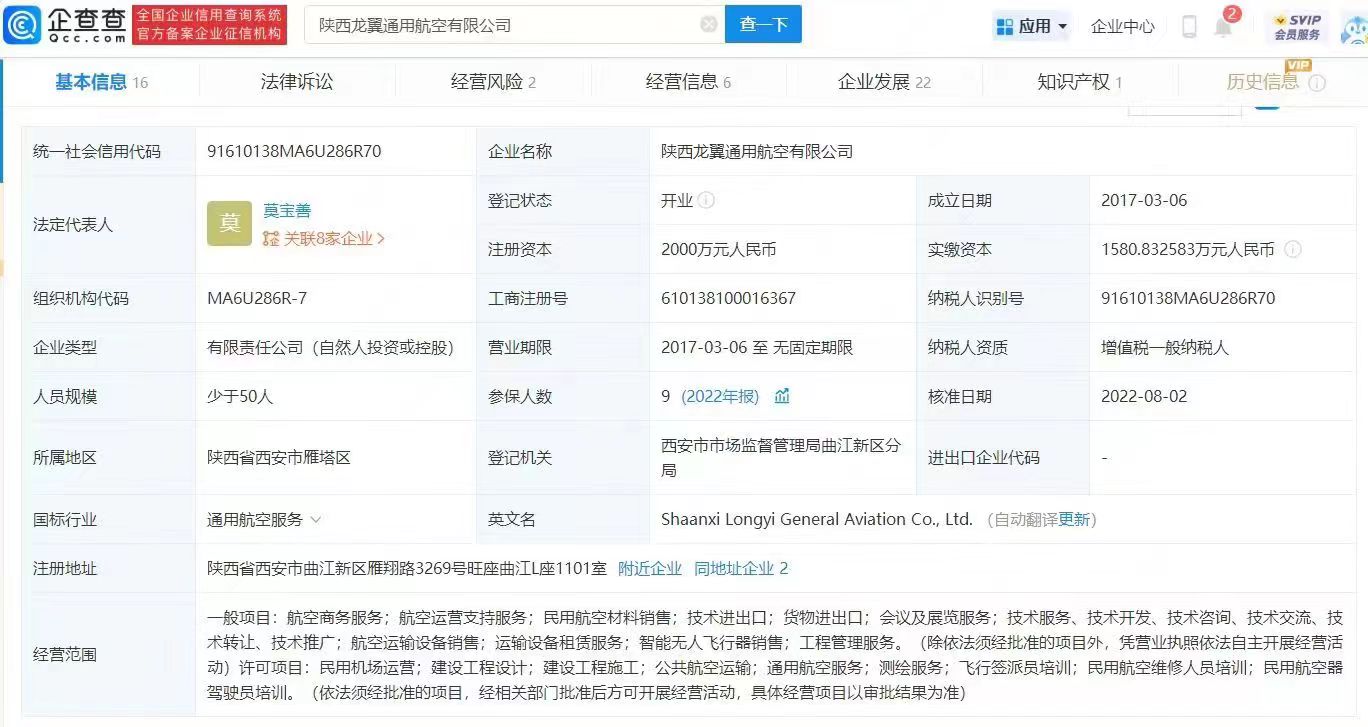This screenshot has height=727, width=1368.
Task: Click Shaanxi Longyi General Aviation Co., Ltd. text
Action: tap(817, 519)
